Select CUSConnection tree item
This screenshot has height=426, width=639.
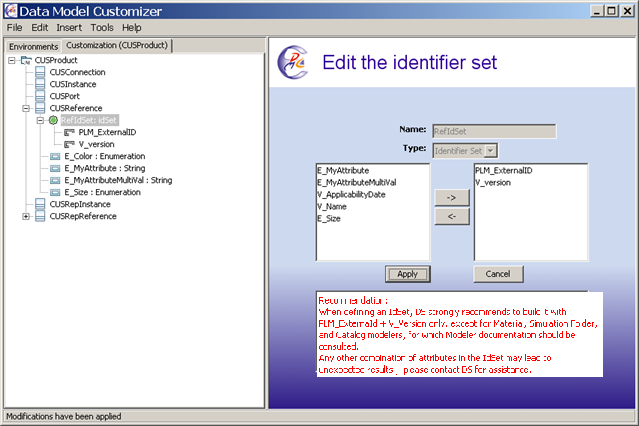click(x=77, y=72)
